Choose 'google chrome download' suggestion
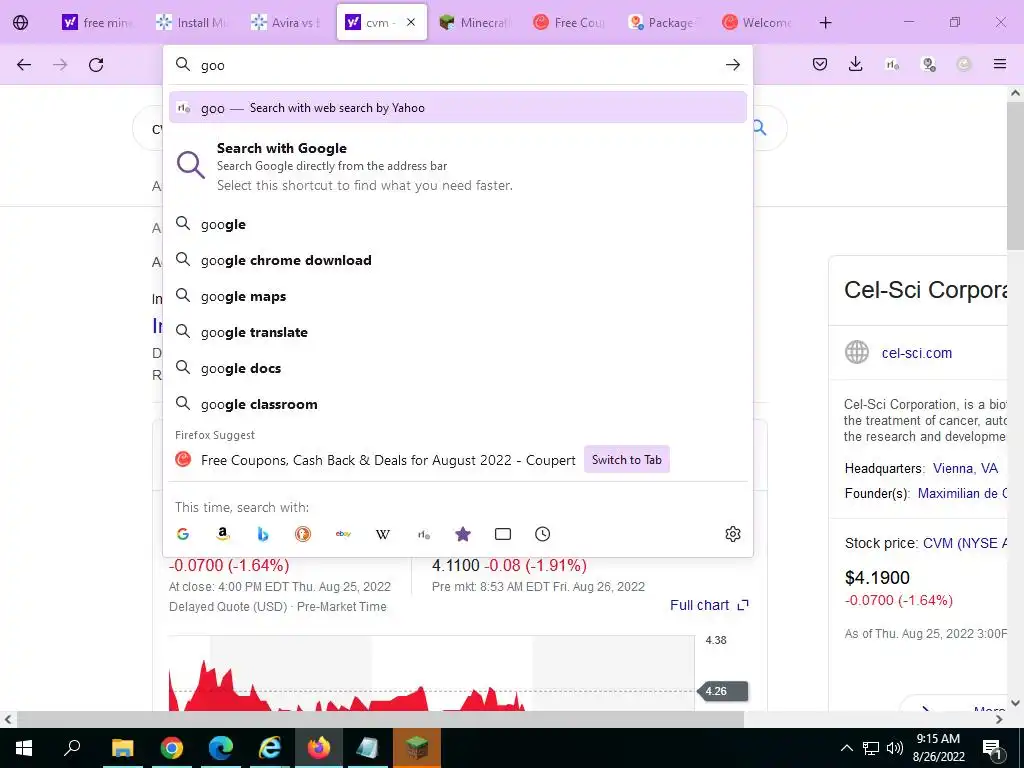This screenshot has width=1024, height=768. pyautogui.click(x=458, y=260)
